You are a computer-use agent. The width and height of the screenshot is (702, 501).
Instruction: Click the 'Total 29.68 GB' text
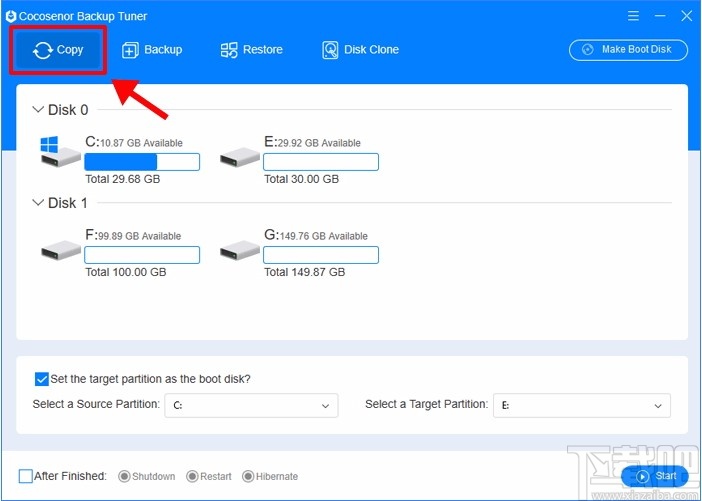point(123,179)
